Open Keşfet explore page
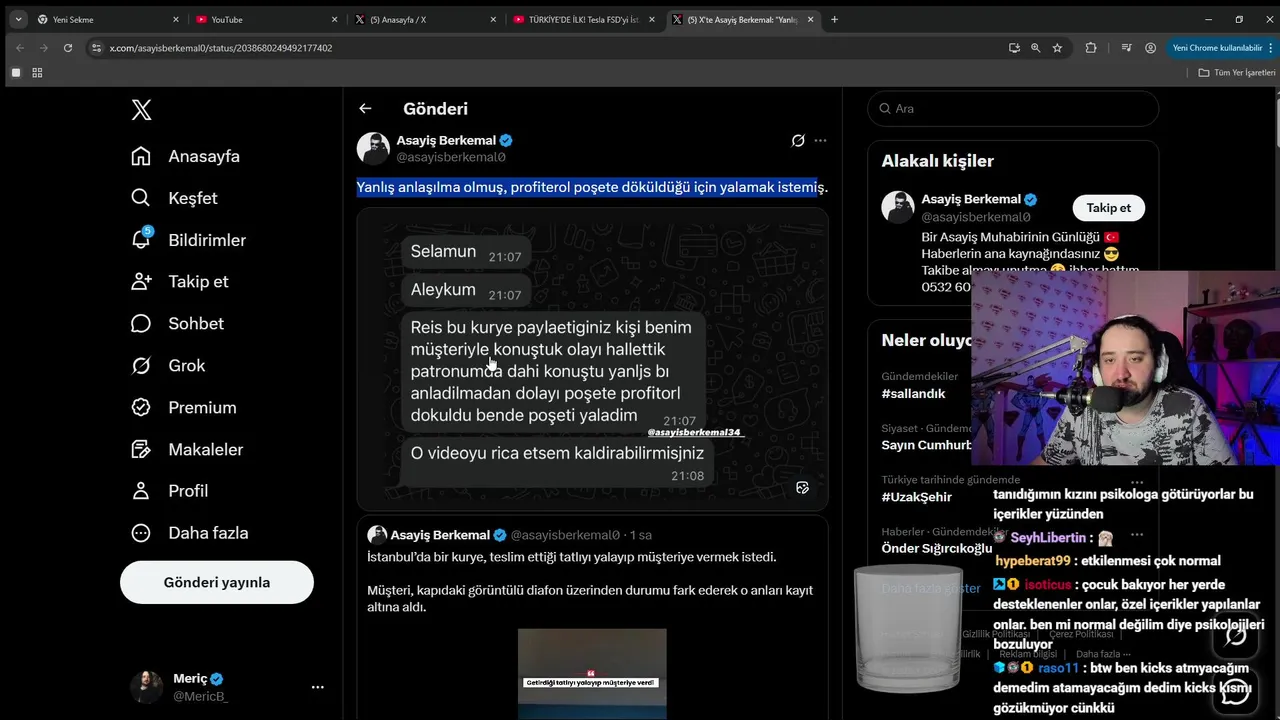This screenshot has height=720, width=1280. click(x=174, y=198)
